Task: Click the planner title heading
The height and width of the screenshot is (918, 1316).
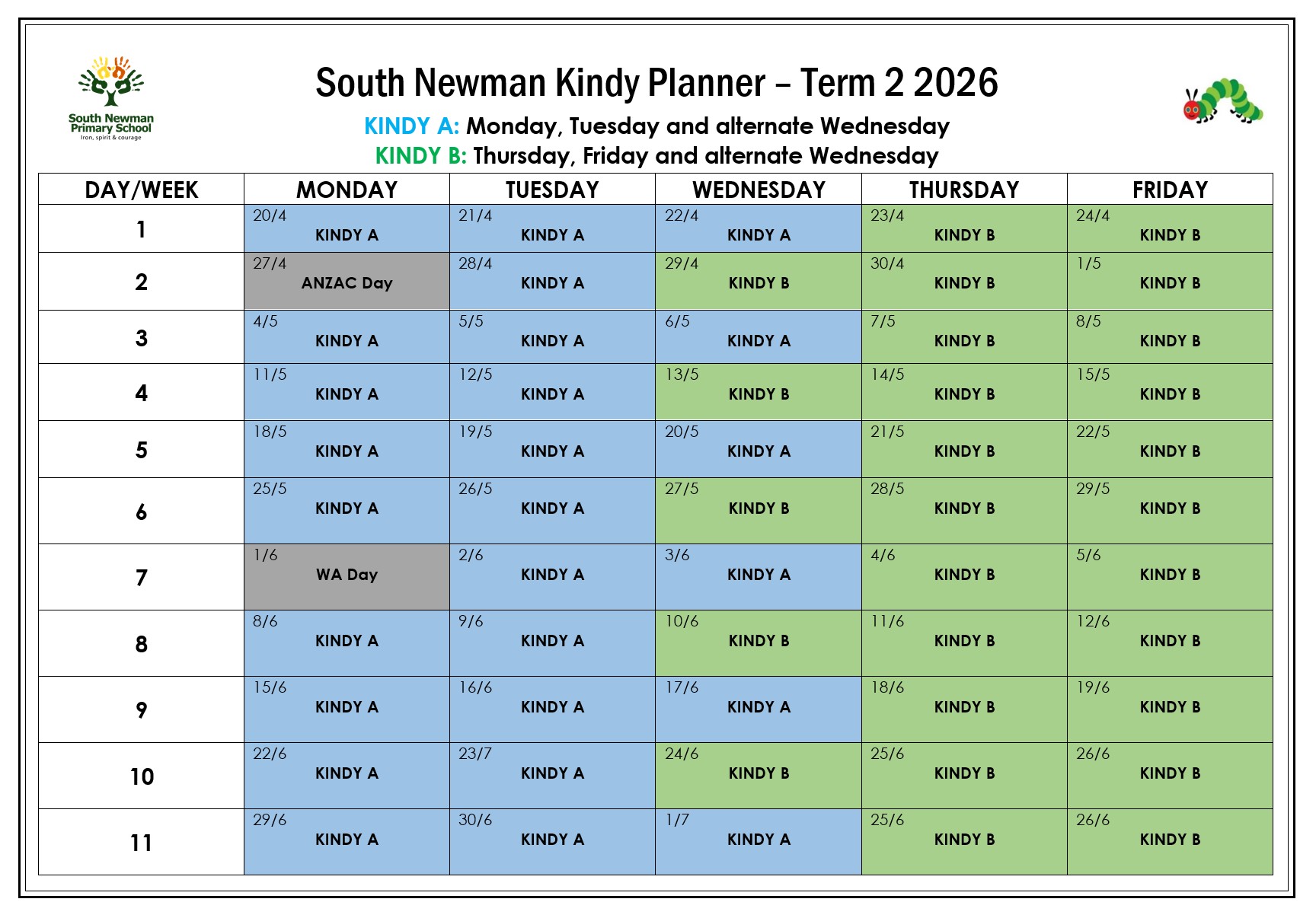Action: pyautogui.click(x=656, y=83)
